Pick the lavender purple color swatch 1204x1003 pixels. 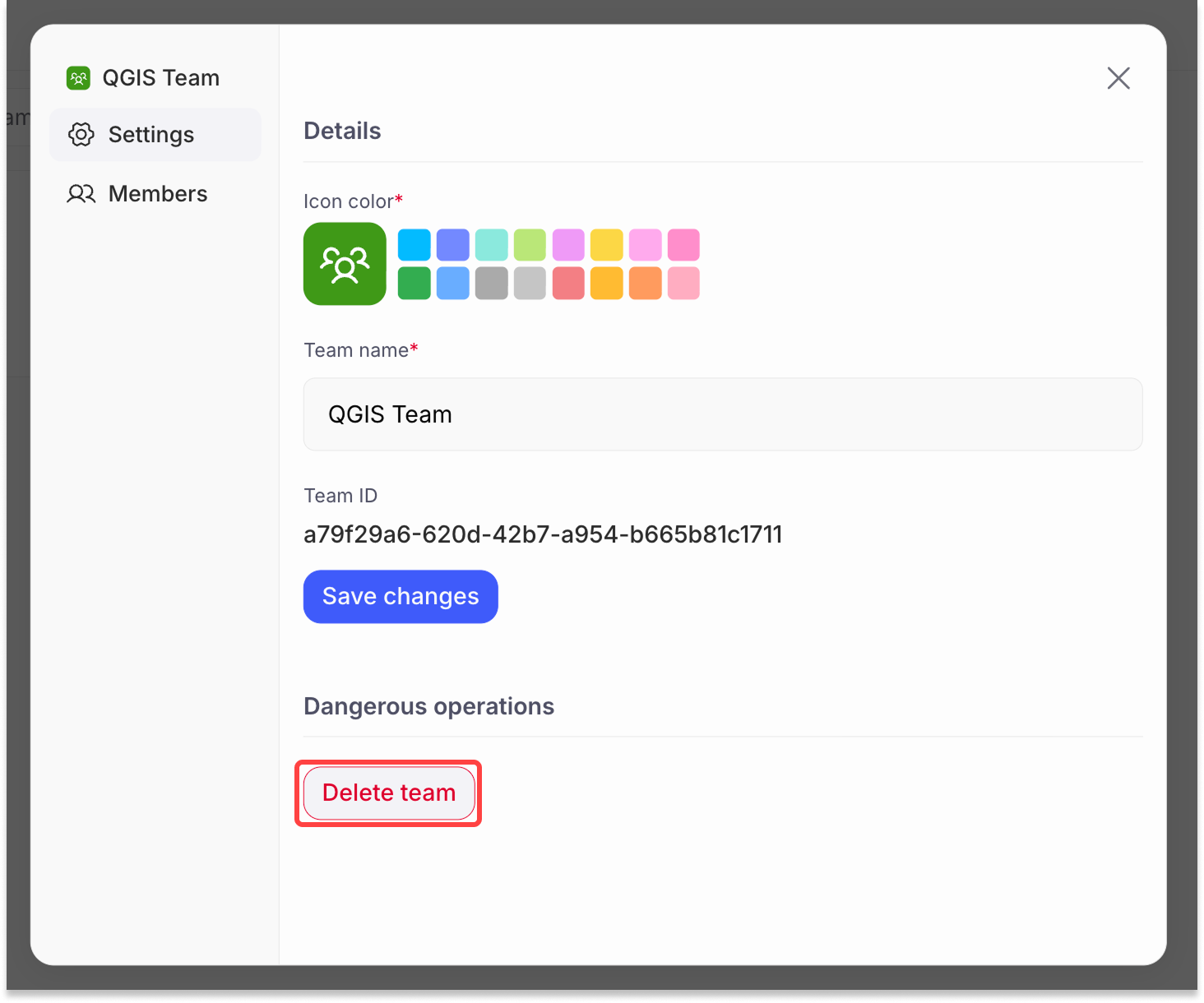tap(568, 244)
